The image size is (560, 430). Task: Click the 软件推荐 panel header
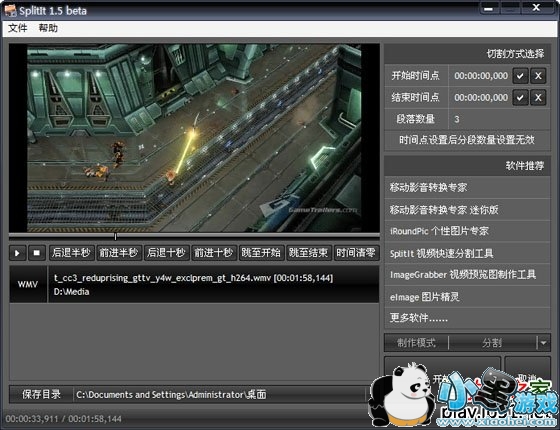pyautogui.click(x=467, y=166)
